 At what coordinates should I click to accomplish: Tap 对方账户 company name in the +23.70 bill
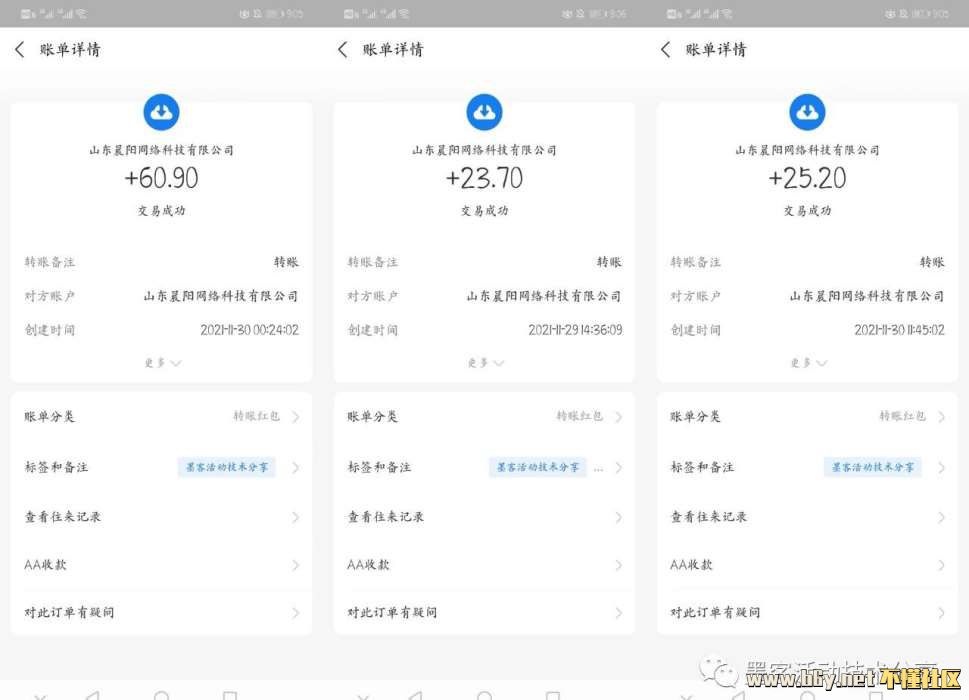coord(543,296)
